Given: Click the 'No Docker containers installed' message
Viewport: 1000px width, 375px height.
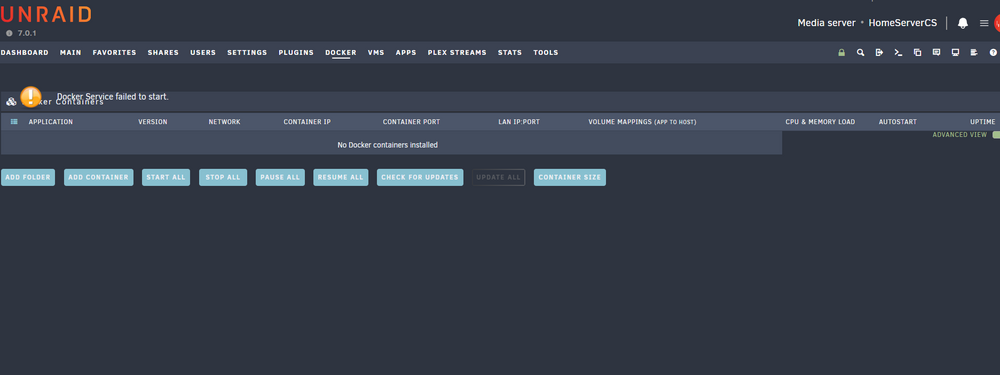Looking at the screenshot, I should [388, 145].
